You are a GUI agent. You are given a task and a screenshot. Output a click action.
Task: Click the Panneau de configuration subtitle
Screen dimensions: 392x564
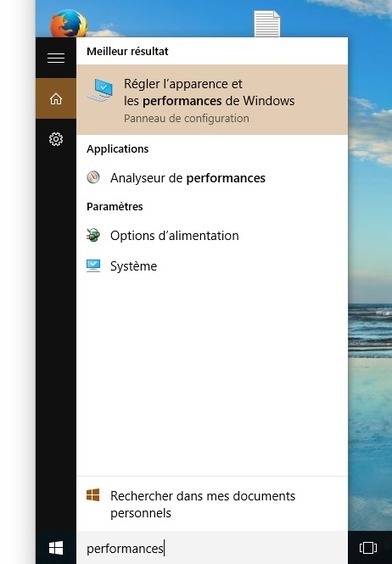click(186, 118)
